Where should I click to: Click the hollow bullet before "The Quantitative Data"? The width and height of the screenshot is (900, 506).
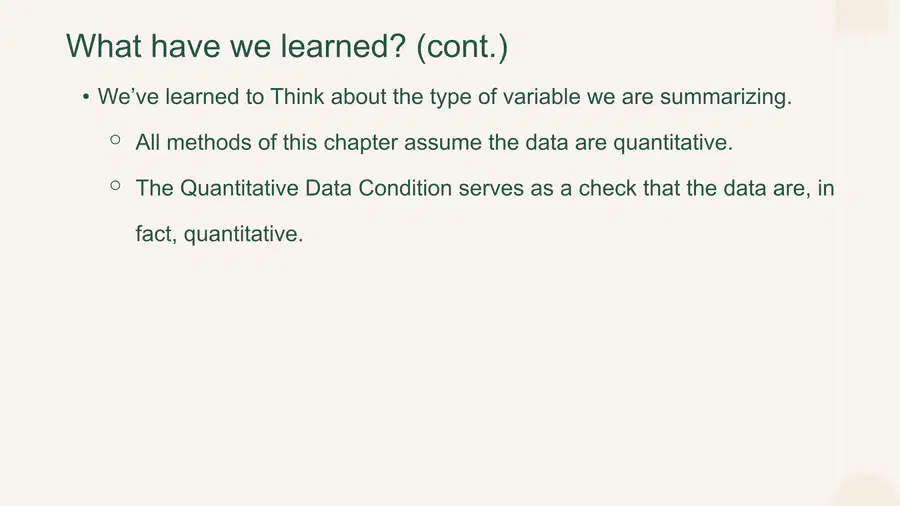[x=115, y=185]
